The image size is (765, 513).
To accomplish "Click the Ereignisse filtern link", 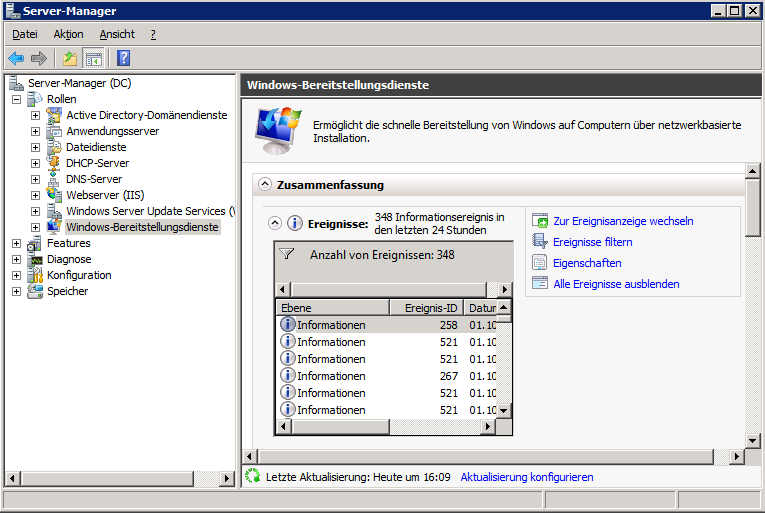I will coord(592,242).
